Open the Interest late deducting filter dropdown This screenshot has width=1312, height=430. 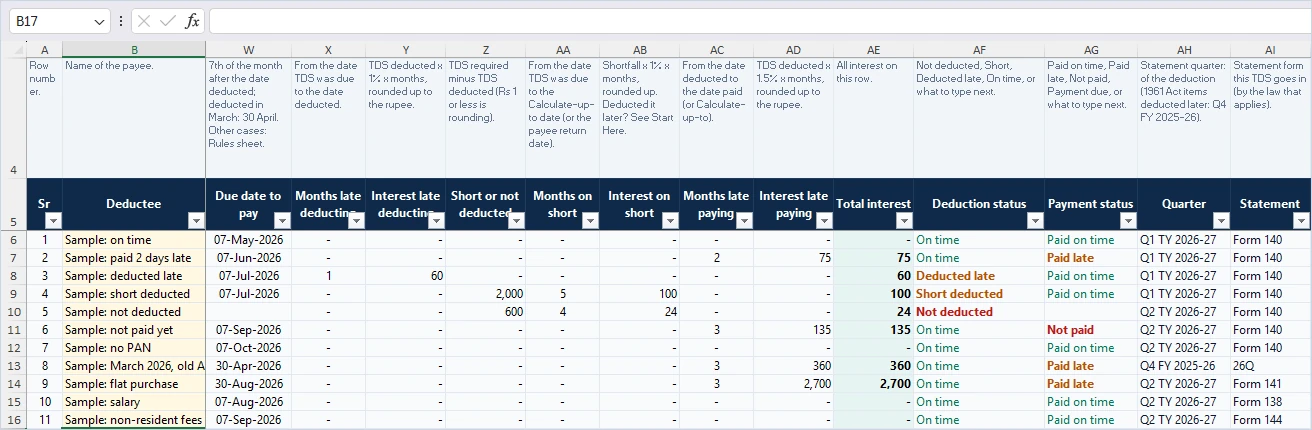coord(437,221)
